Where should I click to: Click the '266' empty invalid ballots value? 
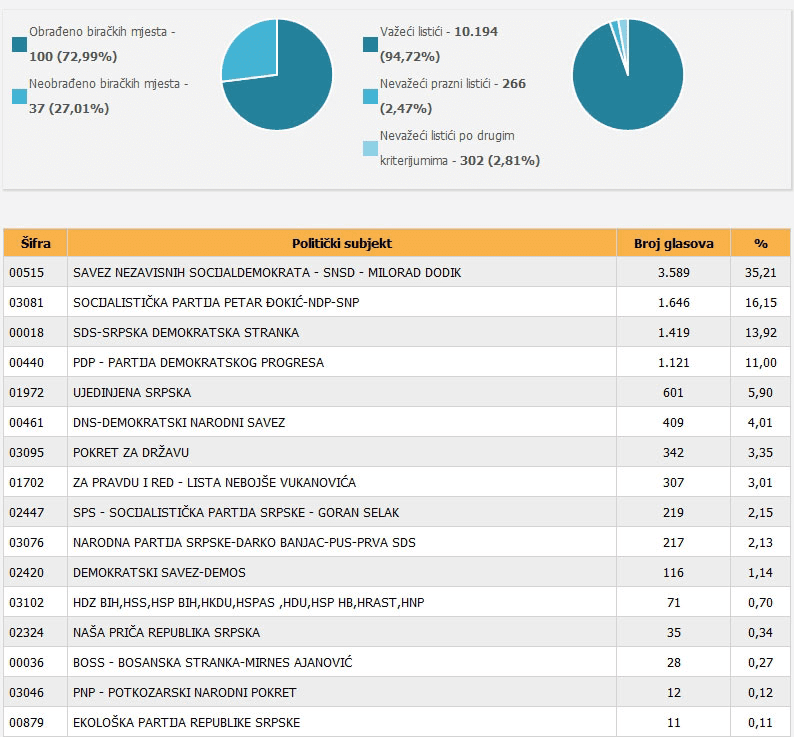point(514,84)
